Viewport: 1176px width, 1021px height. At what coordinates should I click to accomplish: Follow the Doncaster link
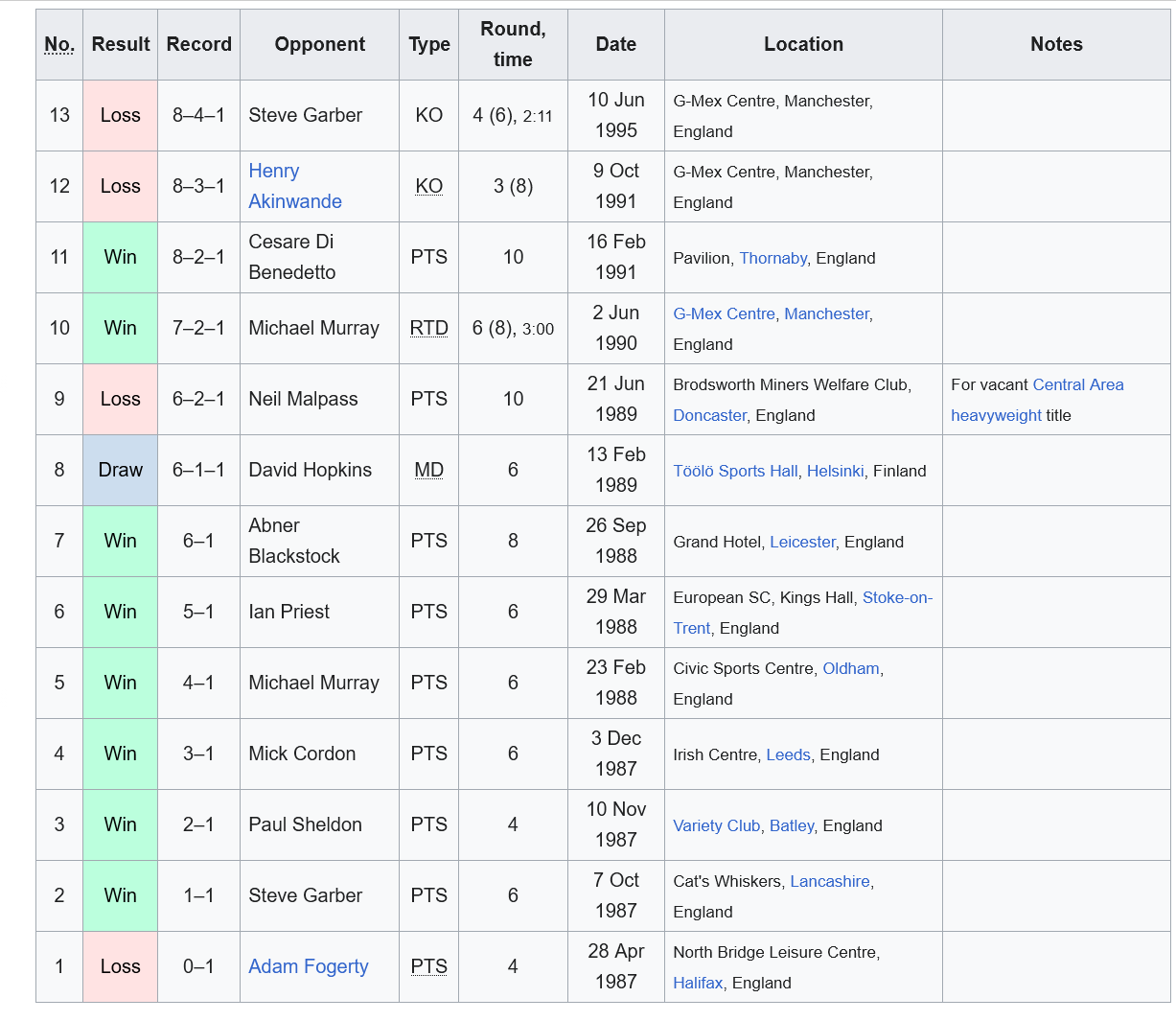pos(709,415)
